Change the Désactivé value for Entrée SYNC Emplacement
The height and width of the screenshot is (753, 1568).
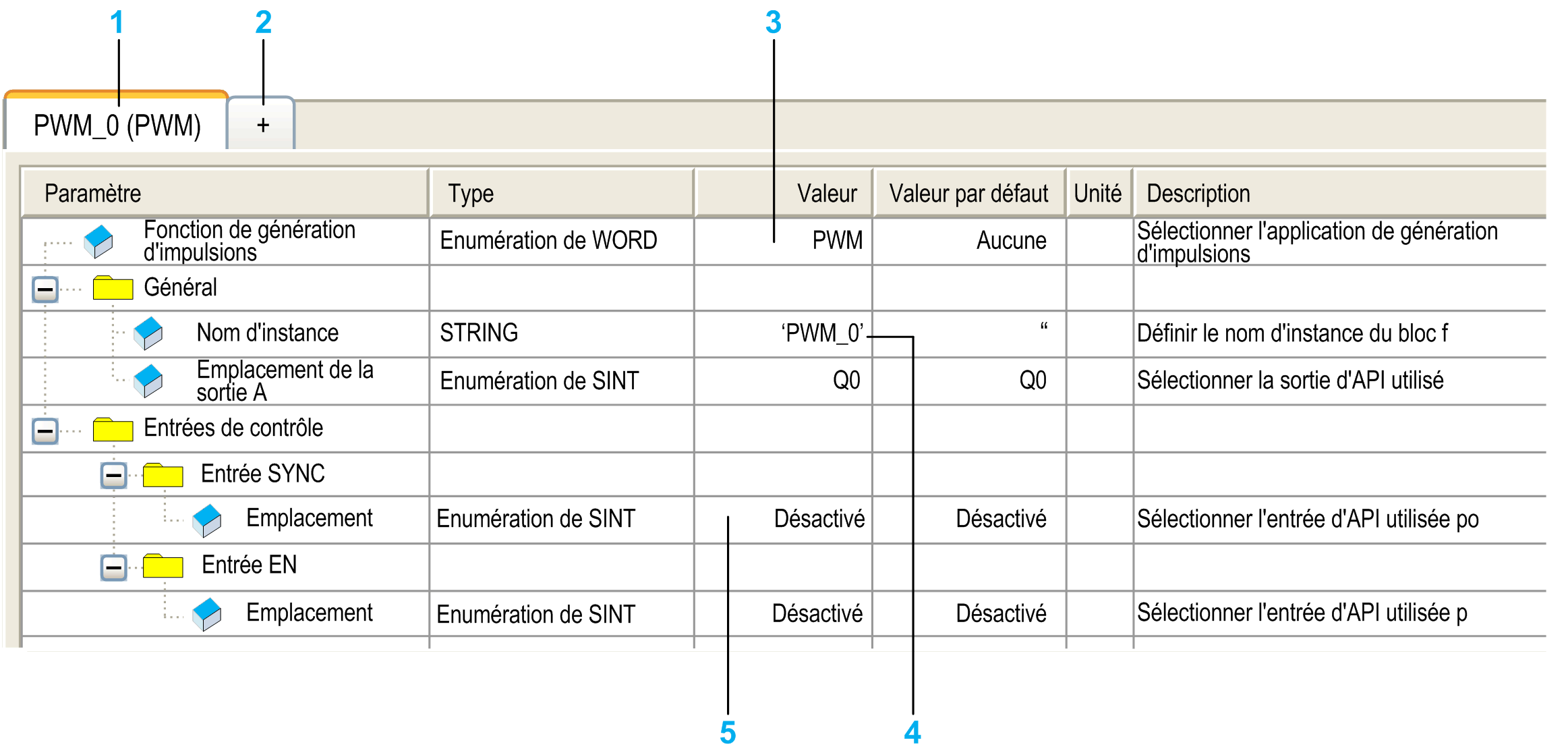[783, 520]
